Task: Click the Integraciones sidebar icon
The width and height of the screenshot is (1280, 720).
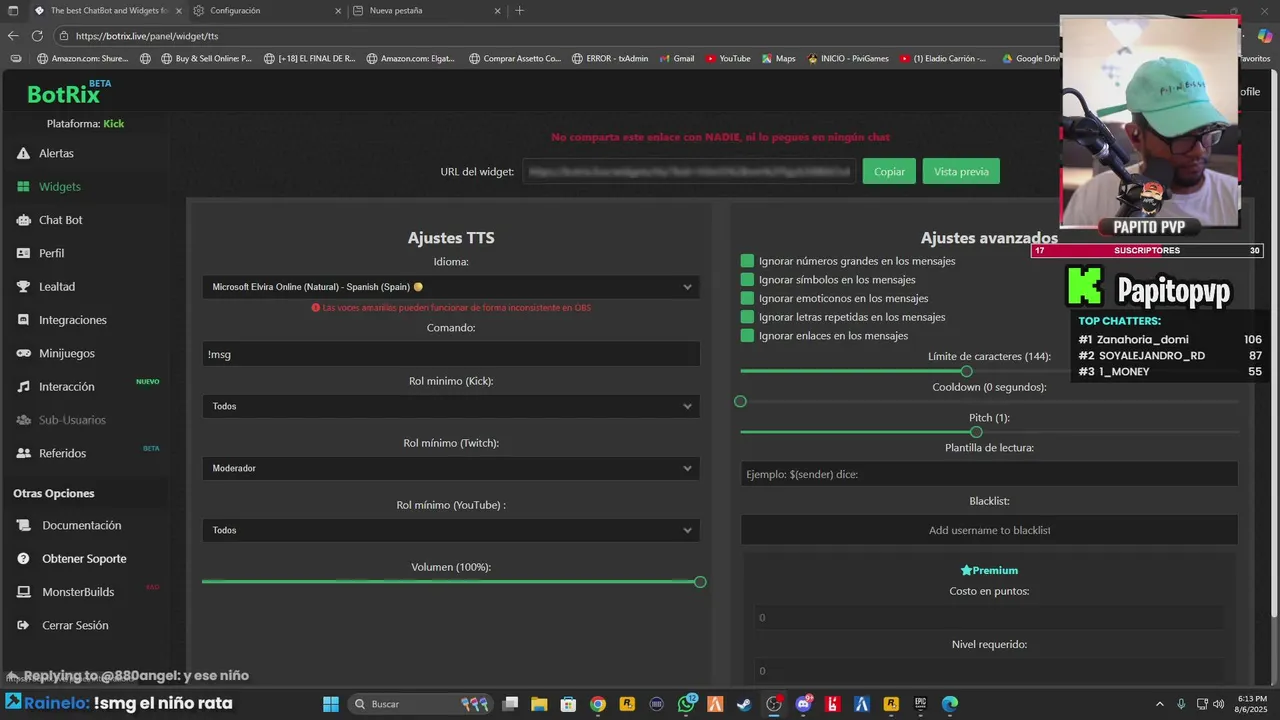Action: 23,320
